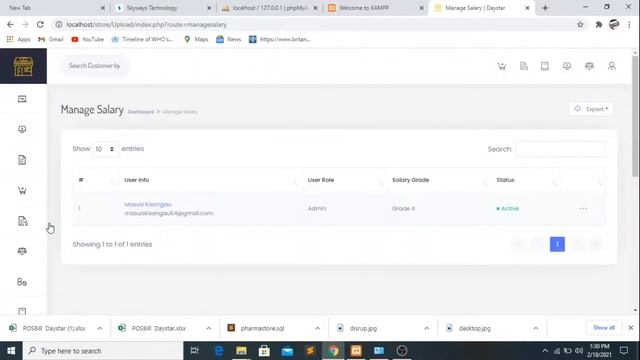Open Sublime Text from the taskbar
The height and width of the screenshot is (360, 640).
tap(310, 351)
